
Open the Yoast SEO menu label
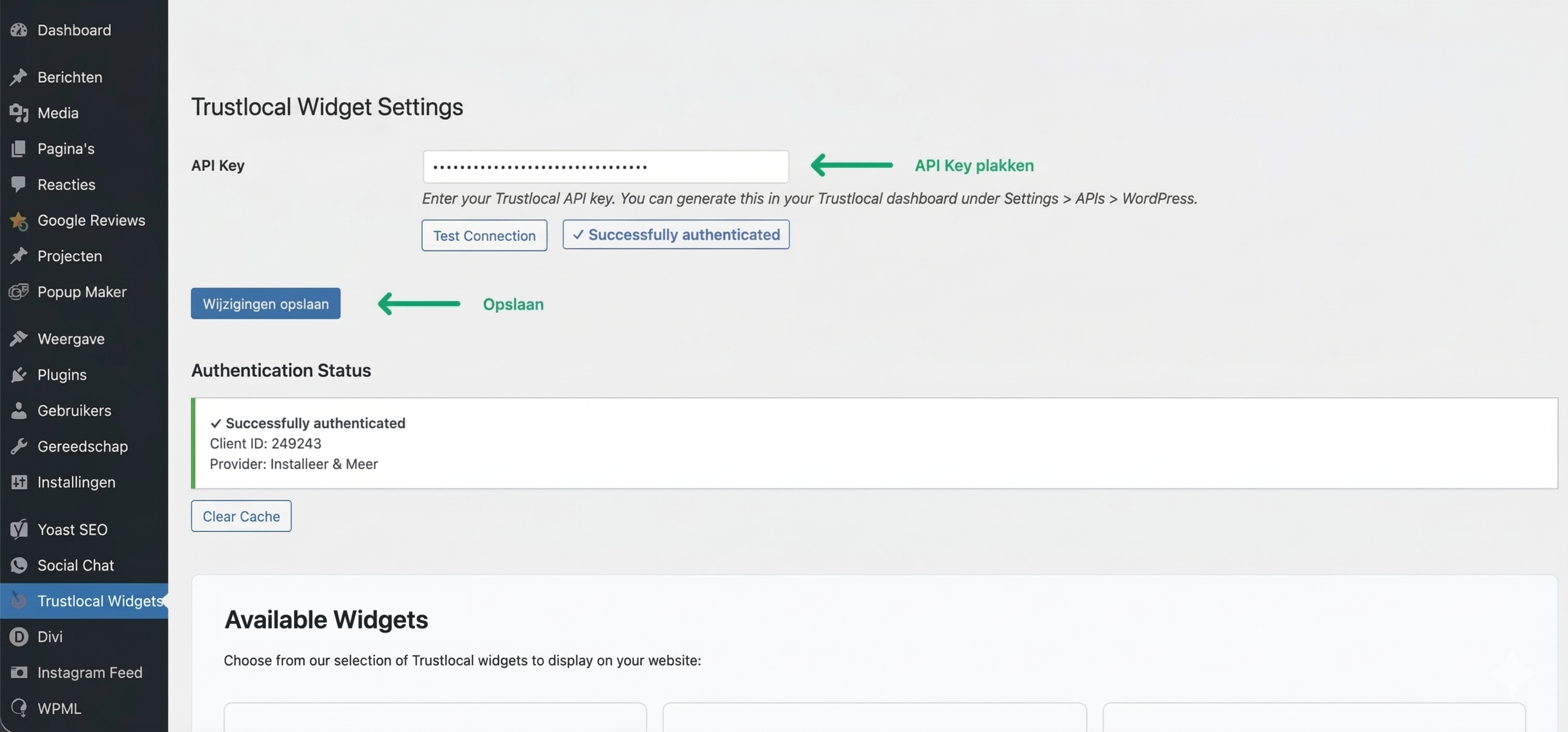[72, 529]
